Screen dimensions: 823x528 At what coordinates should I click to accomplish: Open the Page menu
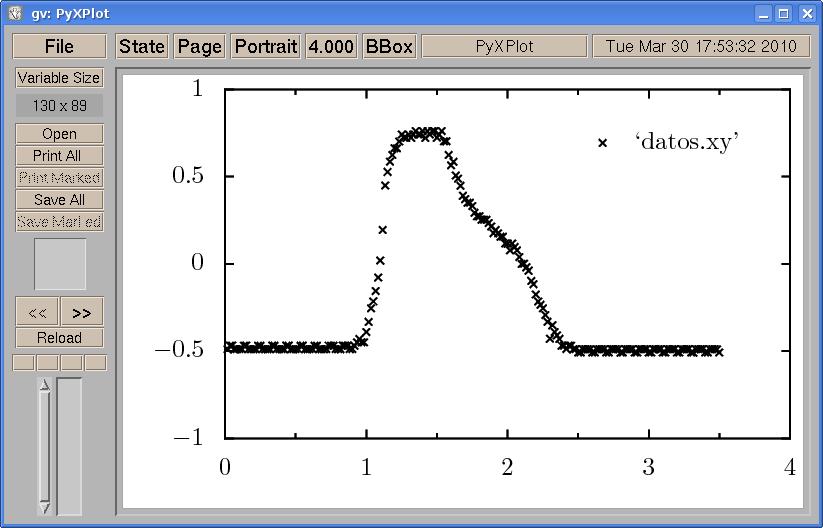(x=200, y=47)
